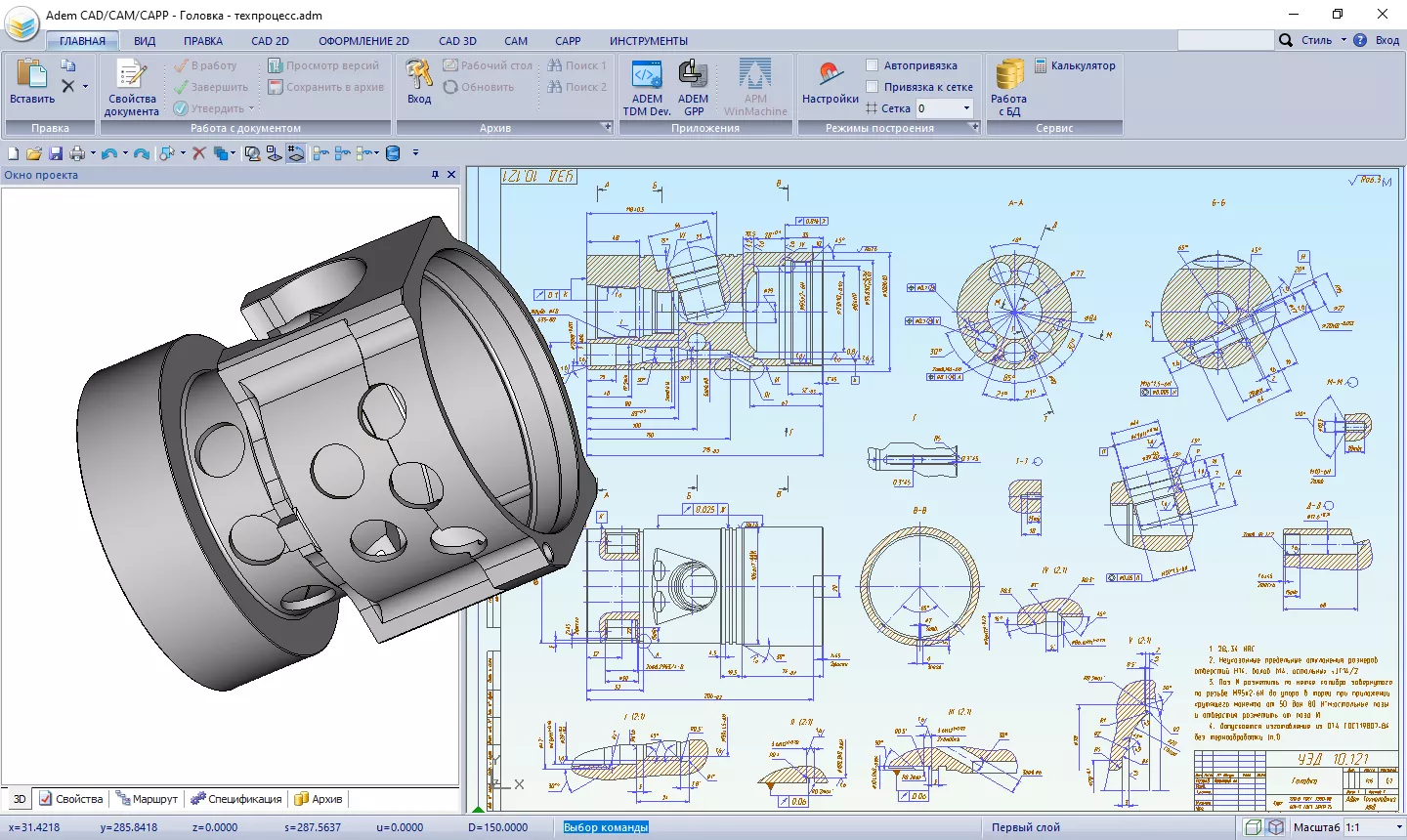The image size is (1407, 840).
Task: Expand the undo history arrow
Action: pyautogui.click(x=124, y=153)
